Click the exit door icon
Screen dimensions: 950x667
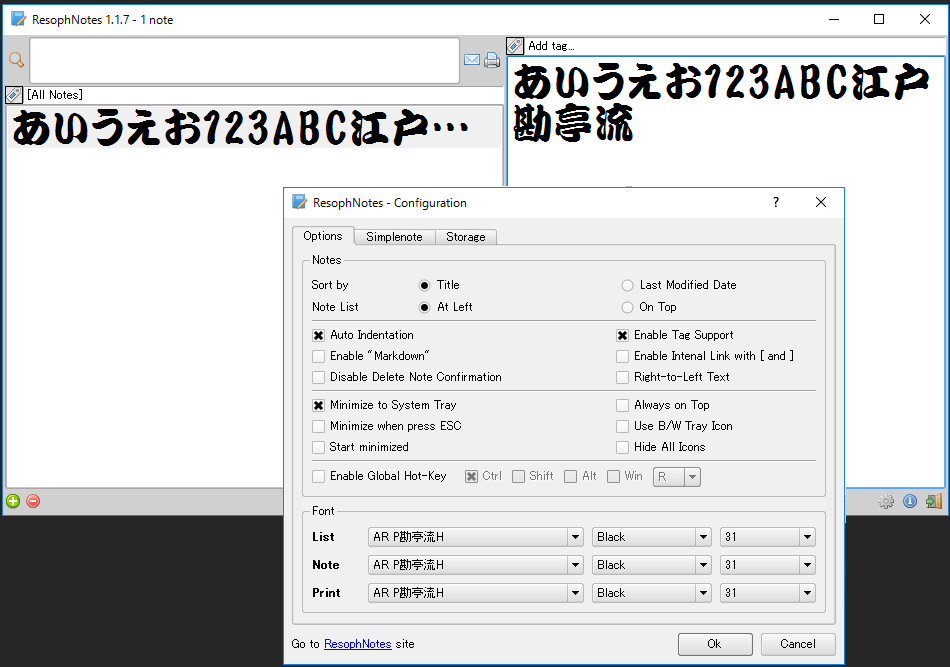coord(934,501)
